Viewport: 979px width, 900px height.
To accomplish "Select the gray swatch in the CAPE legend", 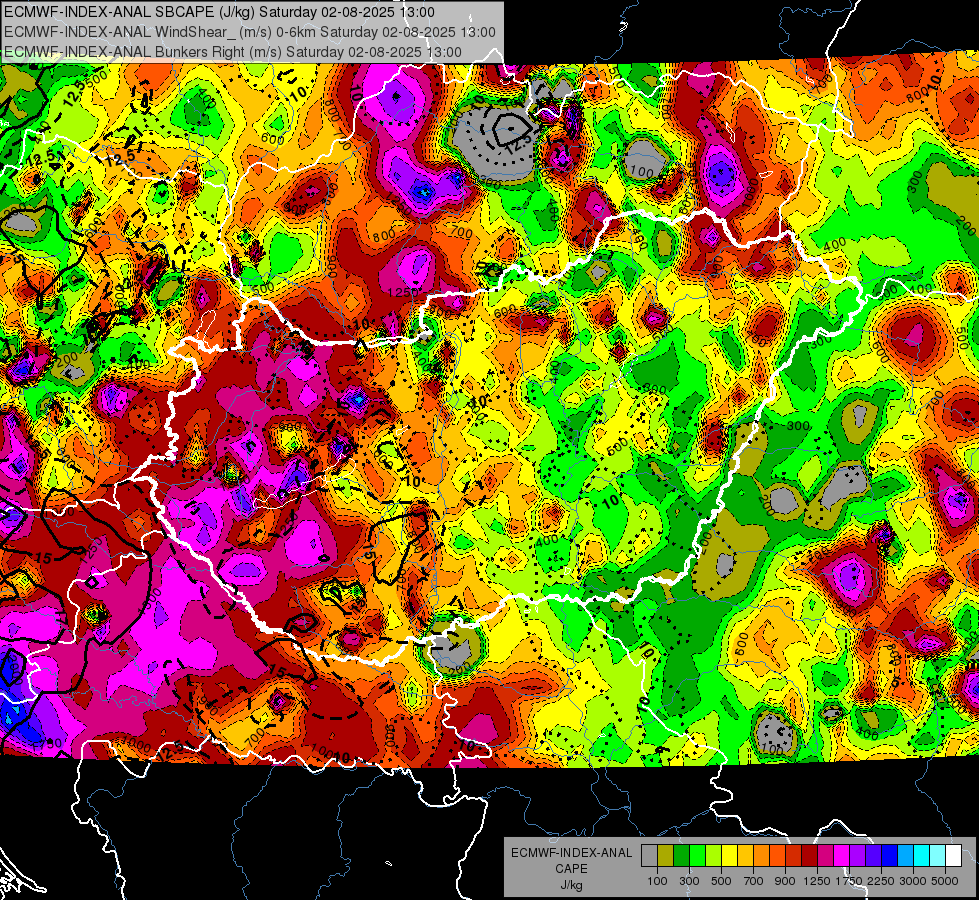I will point(649,856).
